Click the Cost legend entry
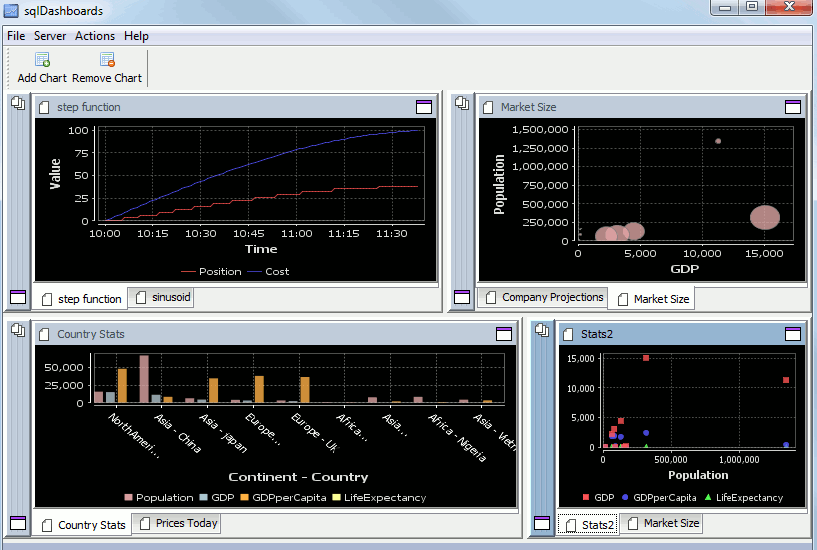Viewport: 817px width, 550px height. click(x=268, y=271)
